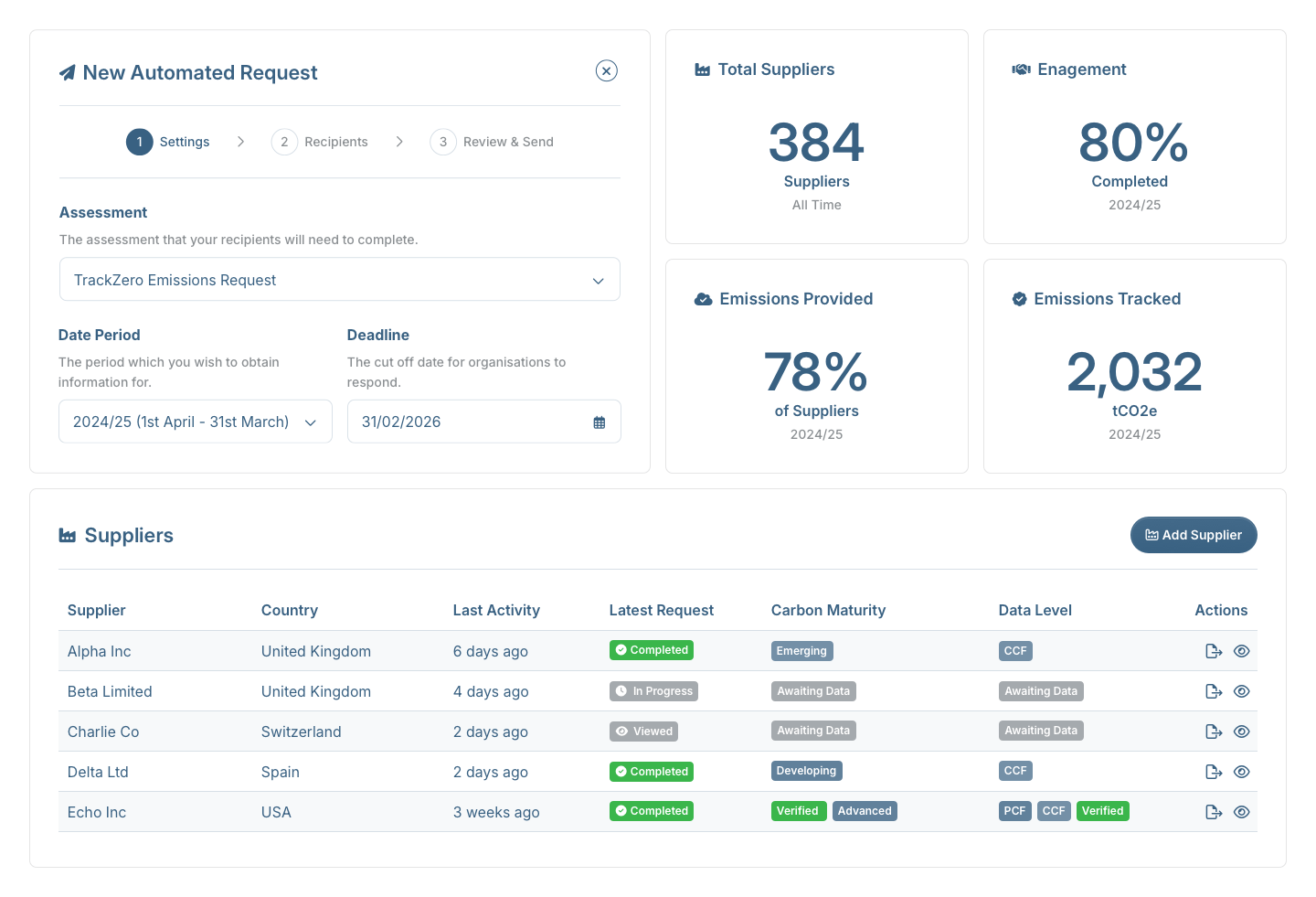The height and width of the screenshot is (897, 1316).
Task: Click the Emissions Provided cloud icon
Action: tap(702, 298)
